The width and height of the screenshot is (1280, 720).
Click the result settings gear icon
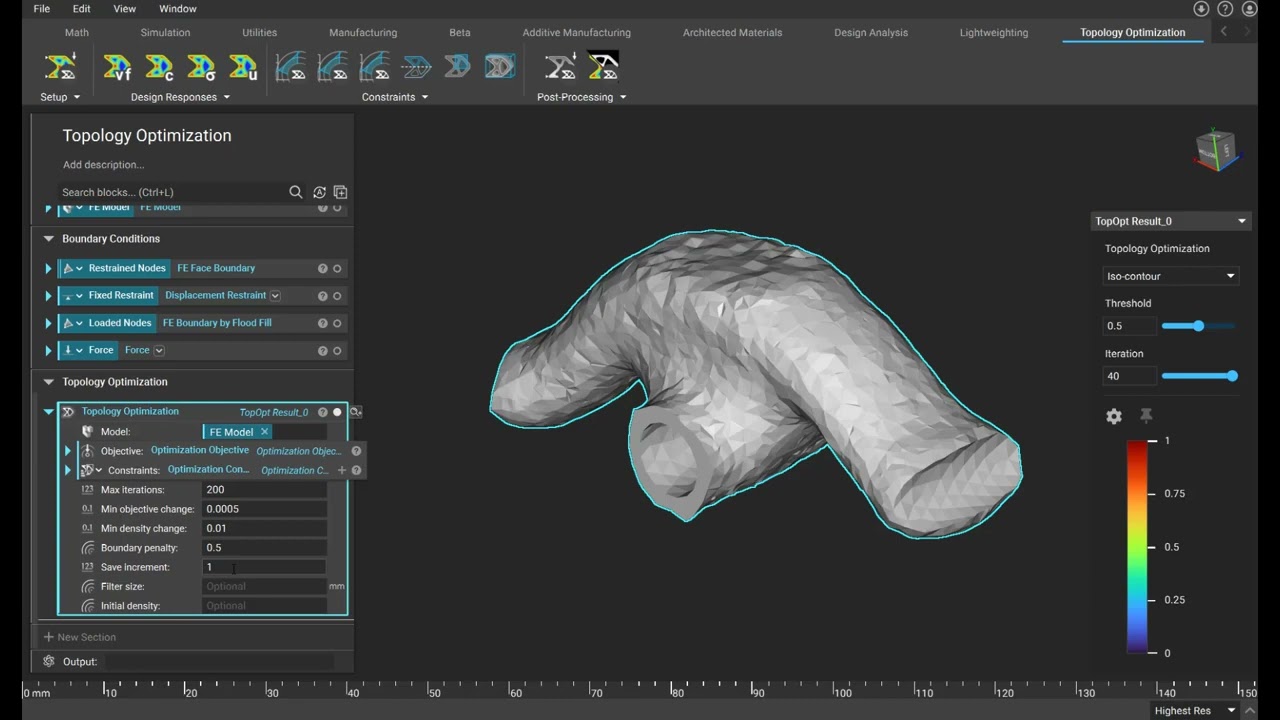[x=1114, y=416]
